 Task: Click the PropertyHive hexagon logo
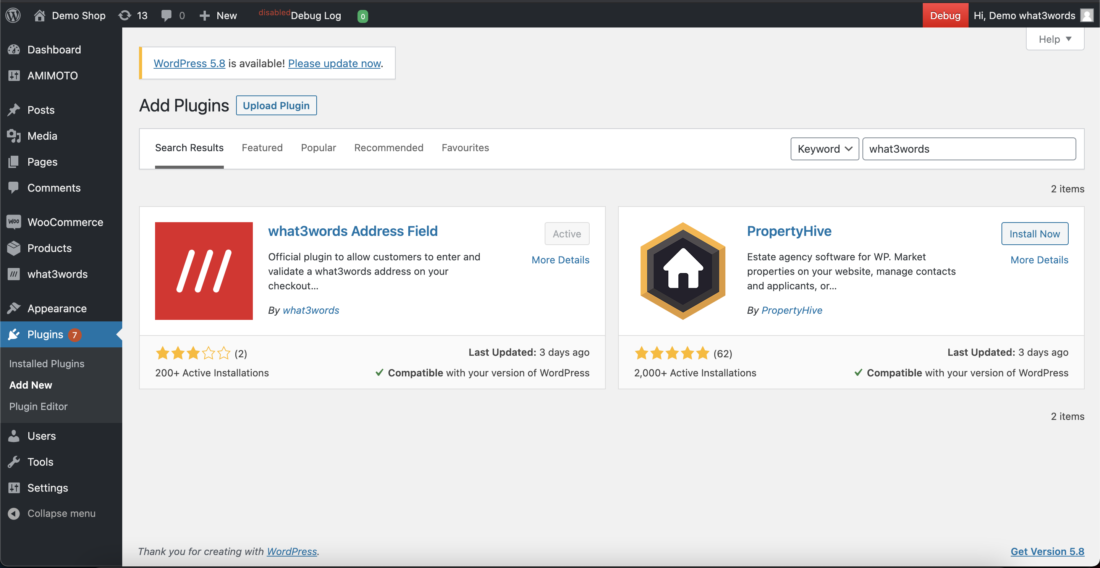pyautogui.click(x=683, y=271)
